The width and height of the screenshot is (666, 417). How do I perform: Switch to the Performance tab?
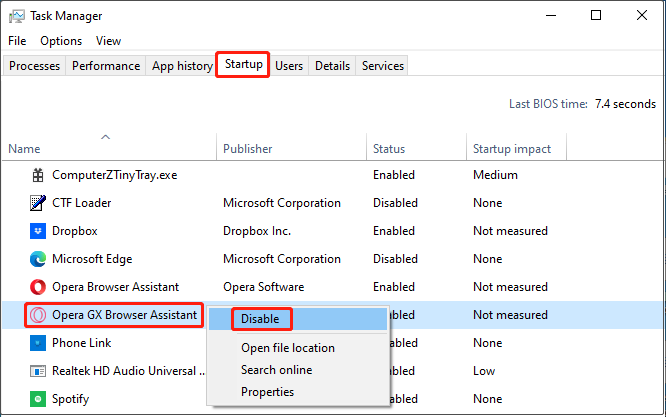coord(106,66)
